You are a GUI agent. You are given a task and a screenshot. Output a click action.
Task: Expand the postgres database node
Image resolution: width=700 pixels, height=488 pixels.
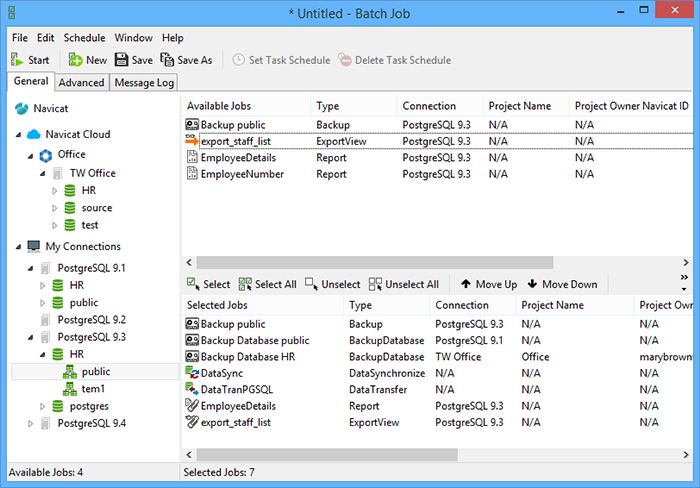[42, 406]
